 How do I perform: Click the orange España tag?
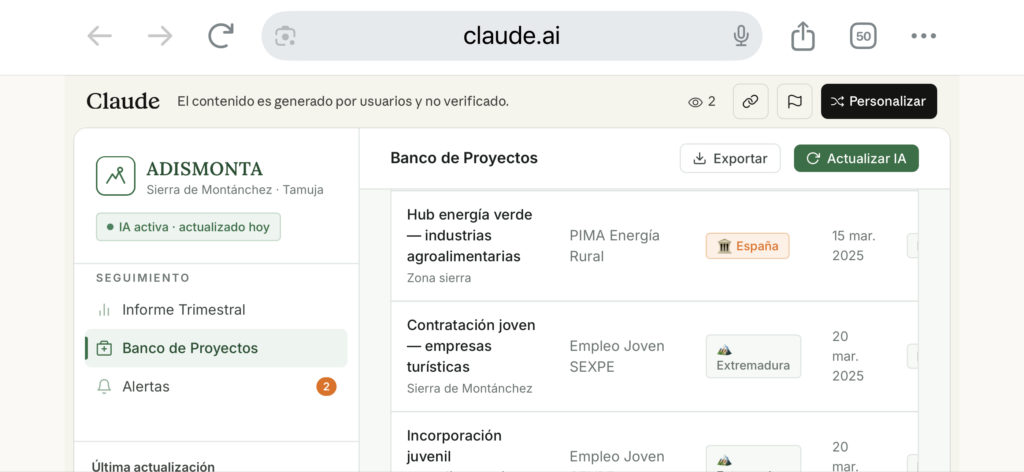click(x=748, y=246)
